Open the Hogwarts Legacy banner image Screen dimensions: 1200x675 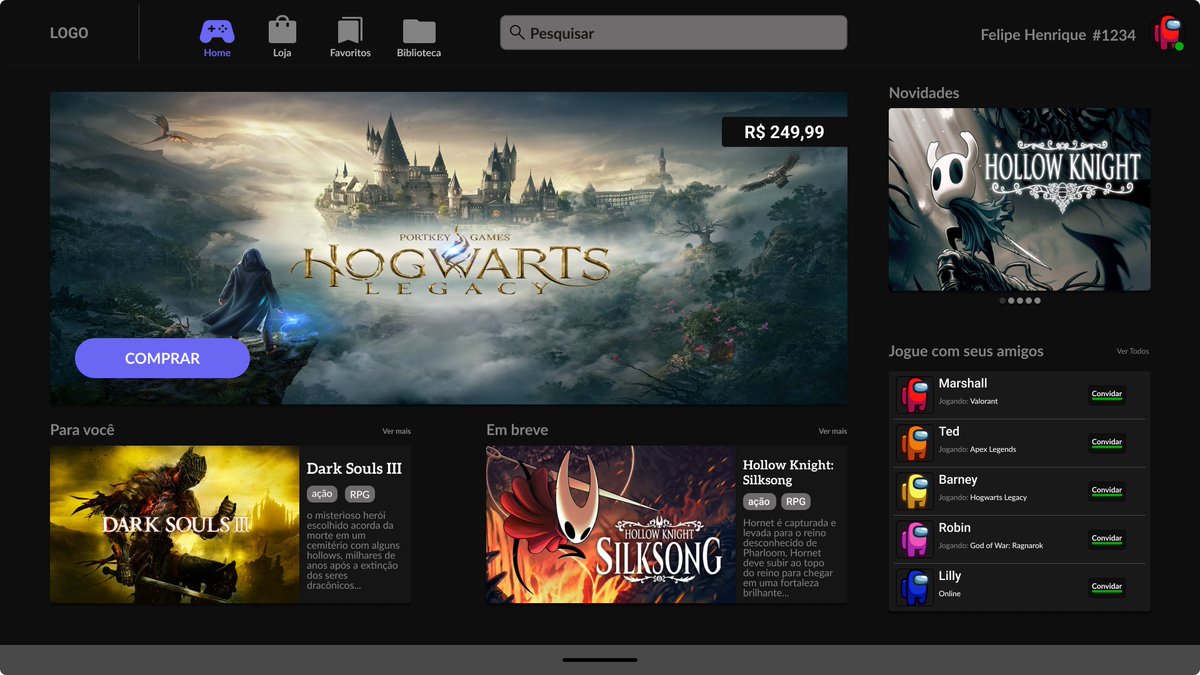[x=448, y=248]
